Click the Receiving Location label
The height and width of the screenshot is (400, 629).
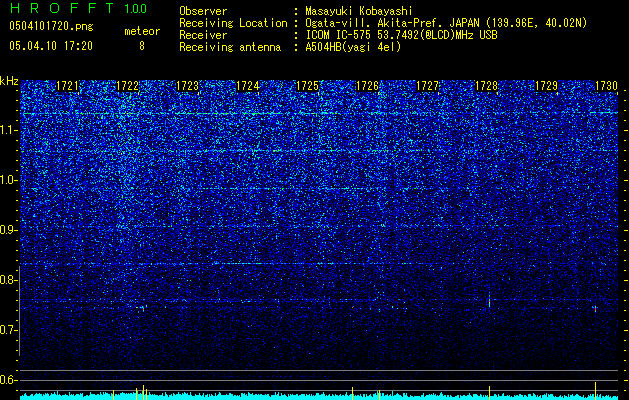pos(233,23)
